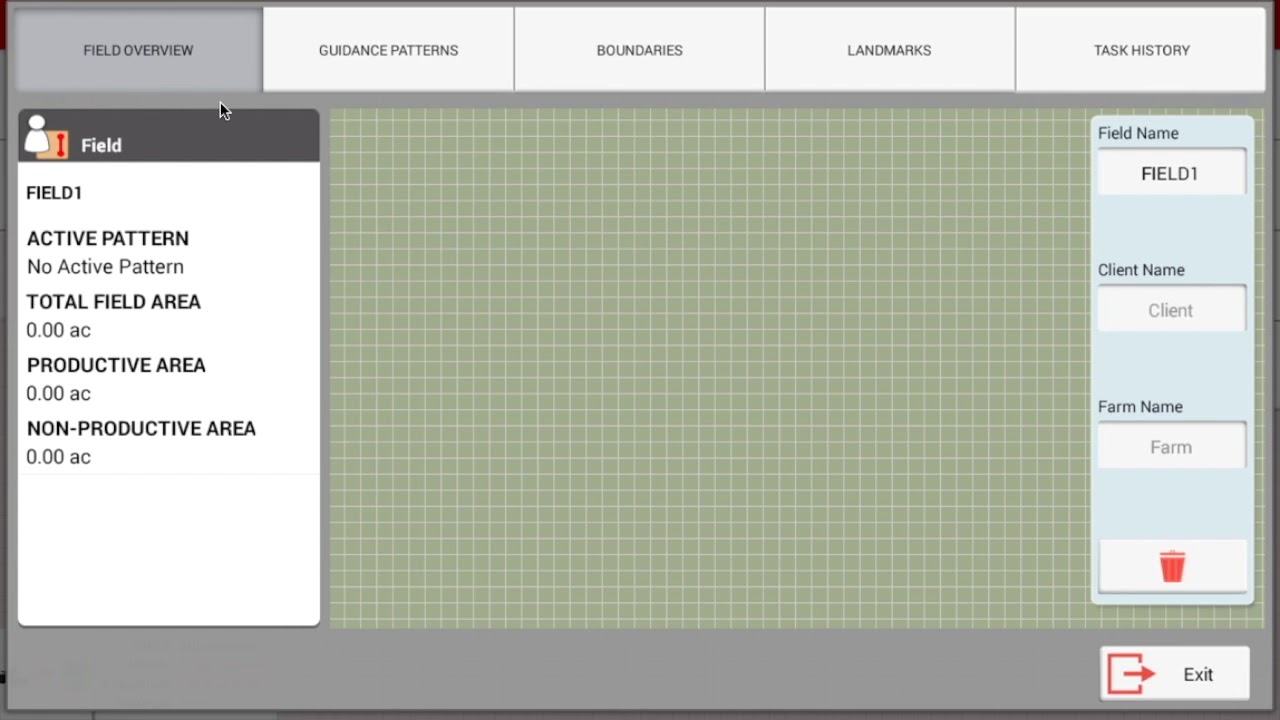
Task: Click the Field panel header bar
Action: pyautogui.click(x=169, y=136)
